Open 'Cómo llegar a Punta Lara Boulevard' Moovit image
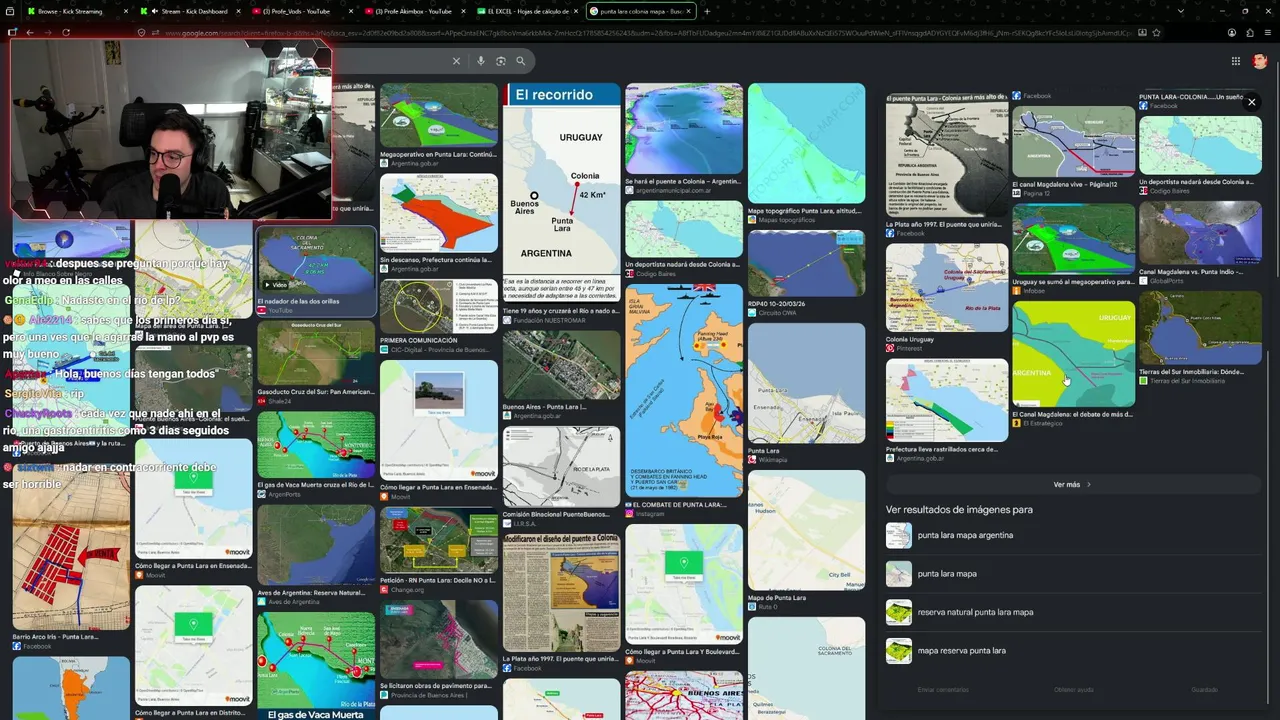 (684, 584)
